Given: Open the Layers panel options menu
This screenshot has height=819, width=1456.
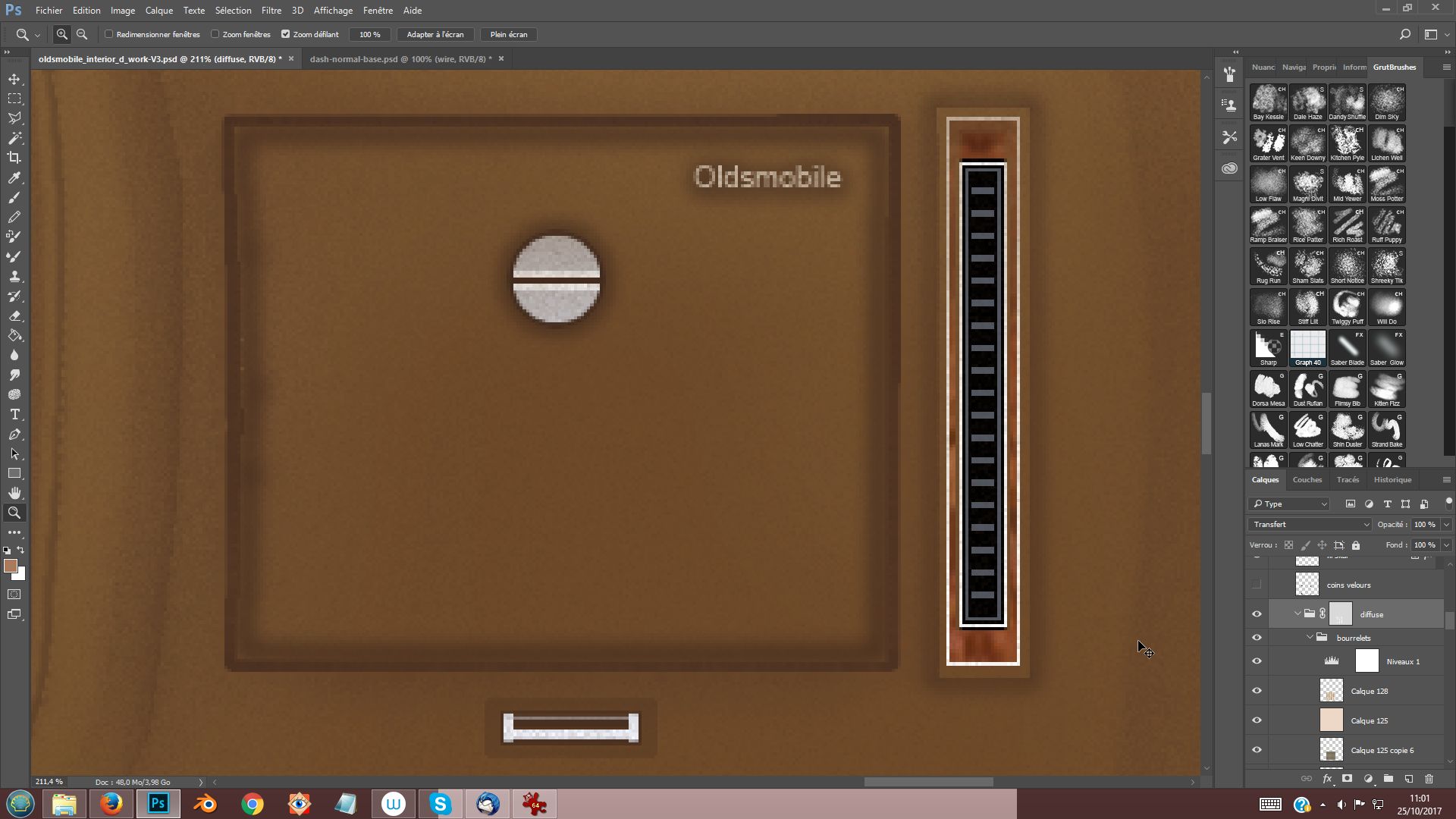Looking at the screenshot, I should coord(1446,480).
